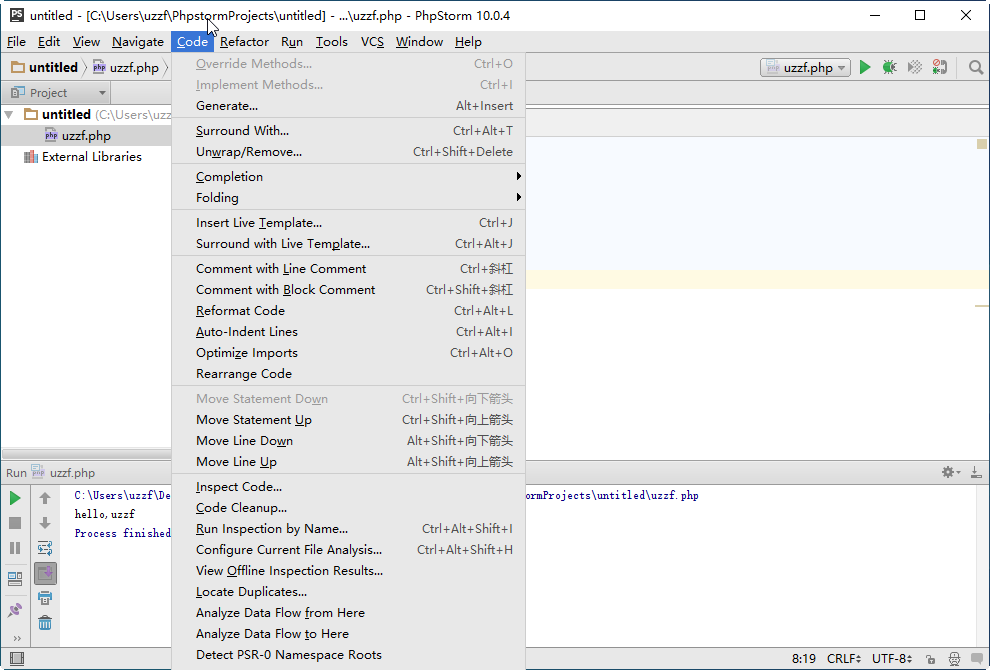
Task: Click the Up the Stack Trace arrow
Action: click(x=45, y=498)
